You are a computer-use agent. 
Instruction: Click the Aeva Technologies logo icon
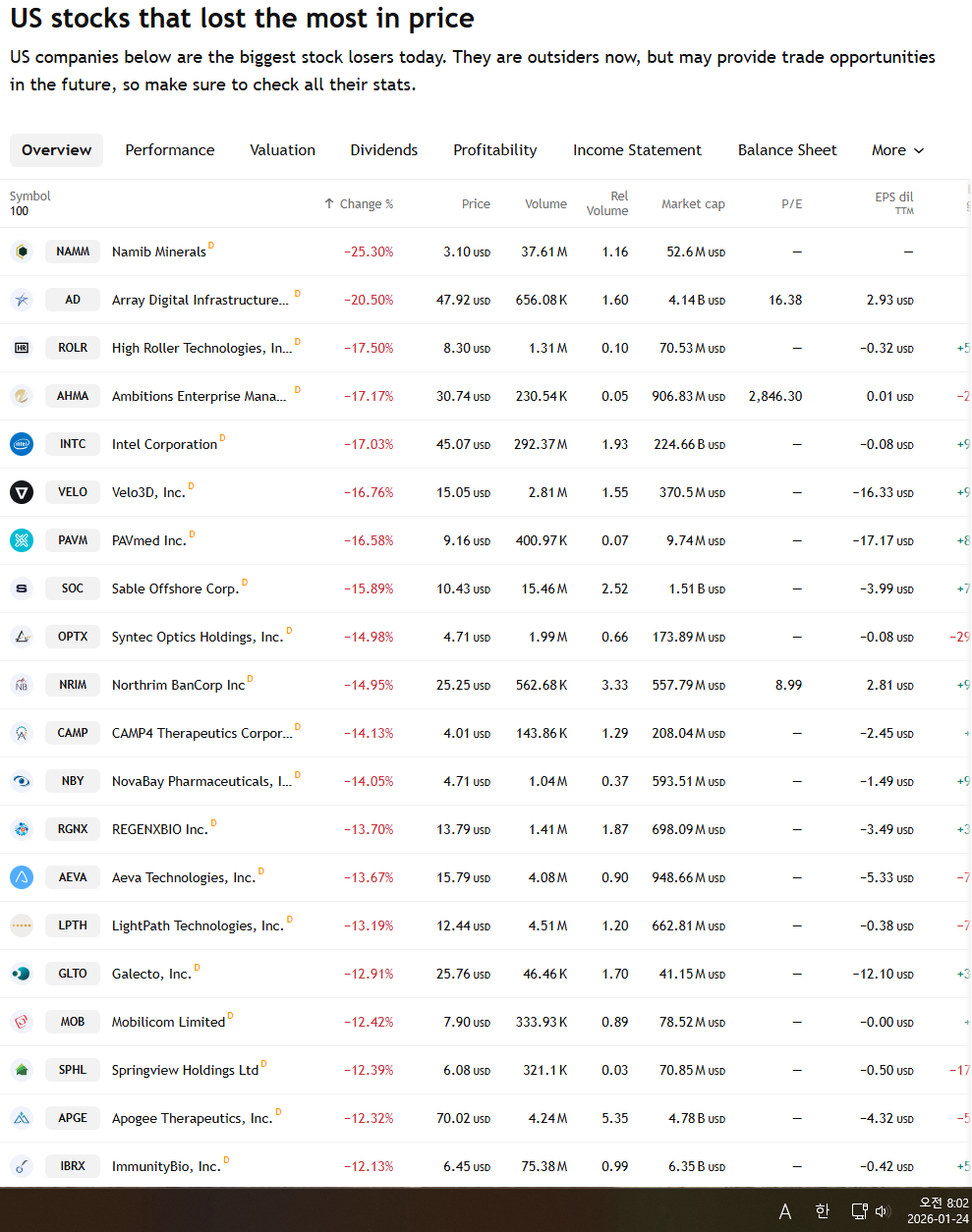(22, 877)
